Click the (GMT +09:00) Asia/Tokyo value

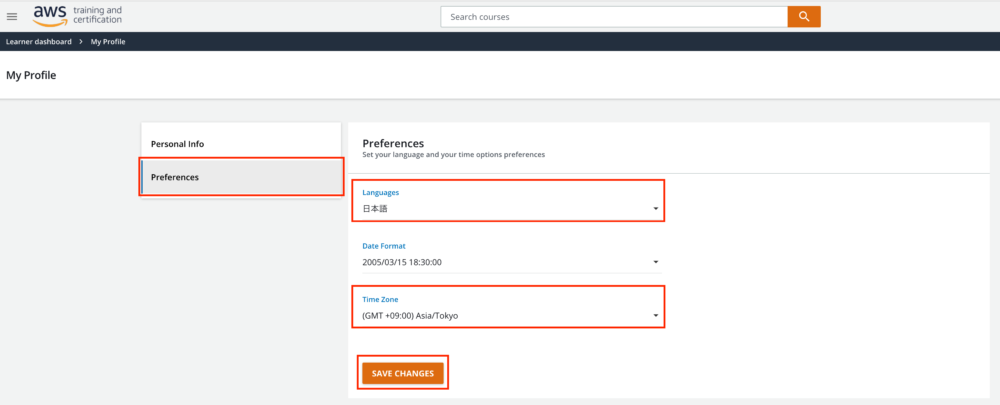tap(410, 316)
